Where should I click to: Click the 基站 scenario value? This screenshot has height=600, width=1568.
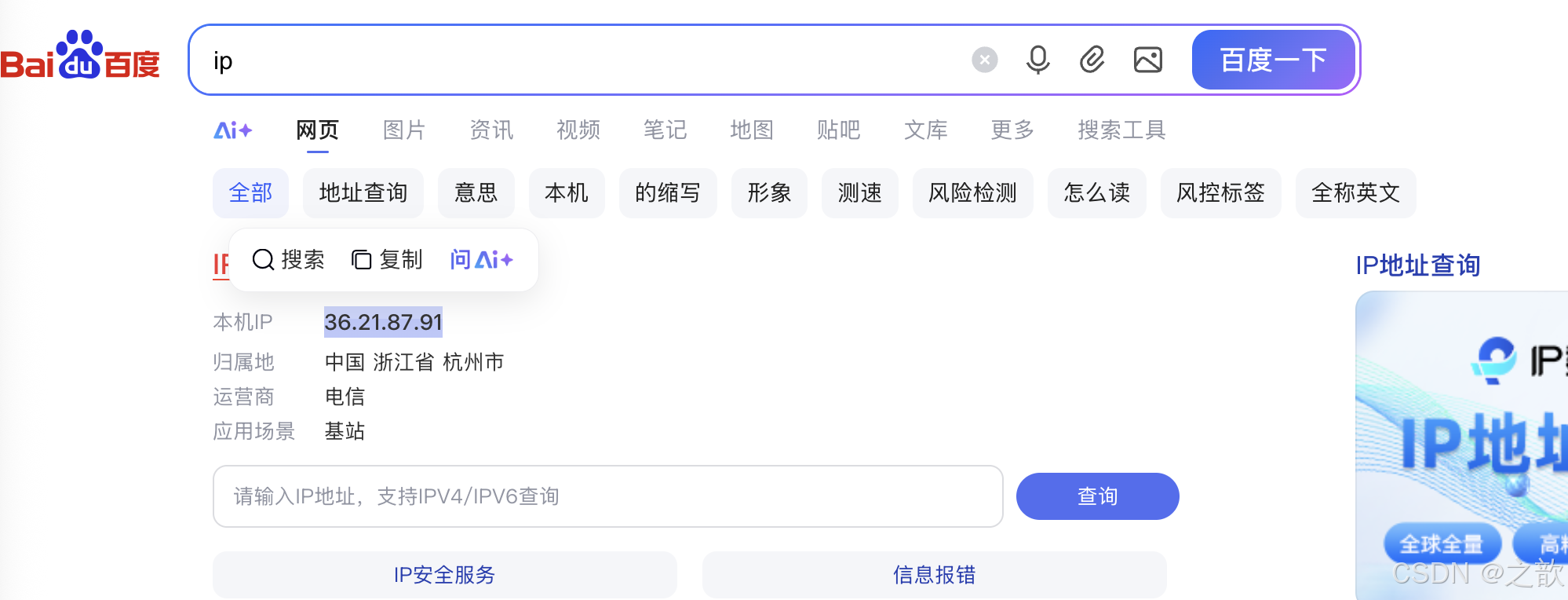[x=345, y=431]
